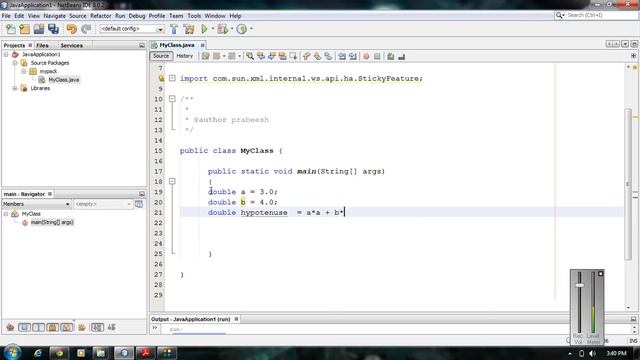Click the volume speaker tray icon

592,353
